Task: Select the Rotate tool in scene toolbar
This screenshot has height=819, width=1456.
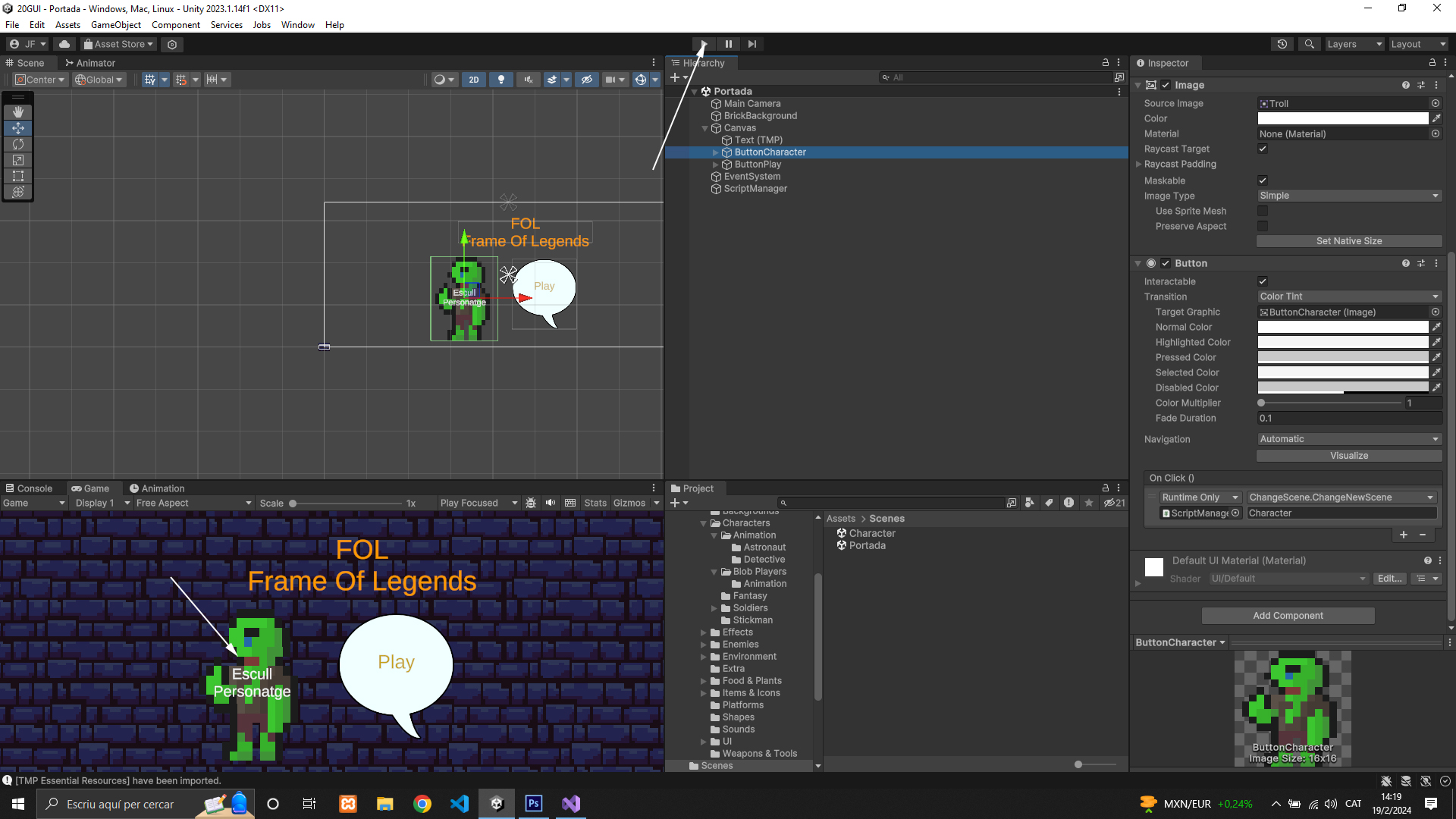Action: click(x=18, y=144)
